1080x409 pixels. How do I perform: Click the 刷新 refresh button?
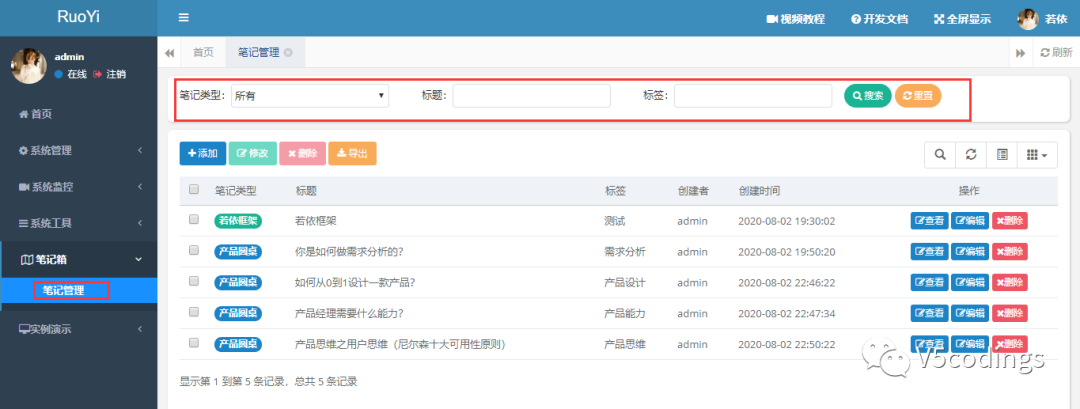pos(1056,52)
